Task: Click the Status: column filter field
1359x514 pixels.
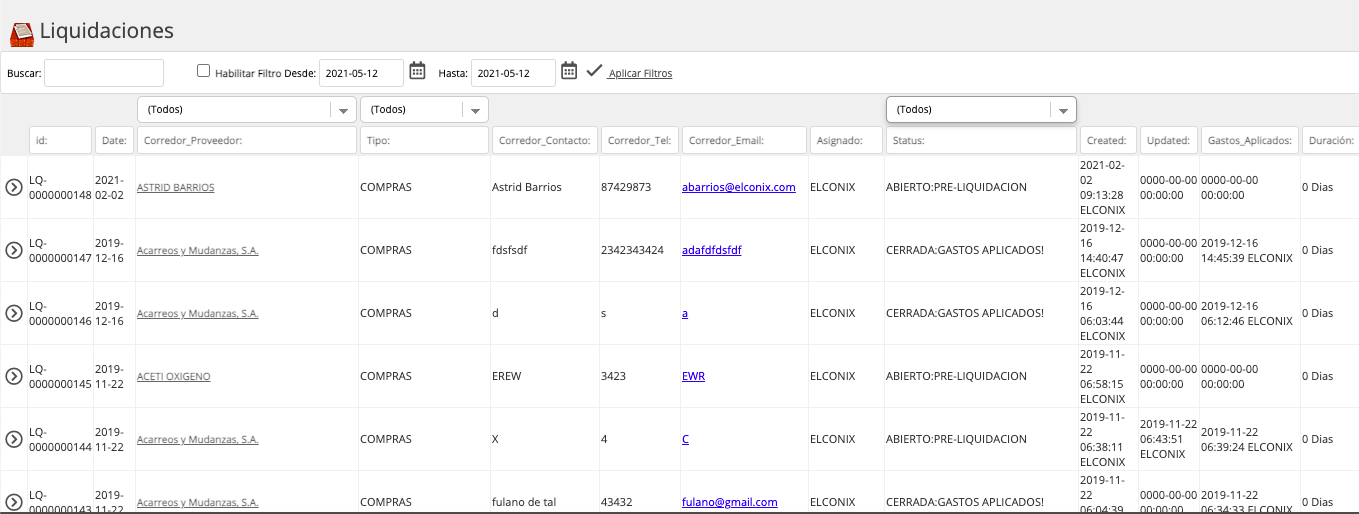Action: (981, 141)
